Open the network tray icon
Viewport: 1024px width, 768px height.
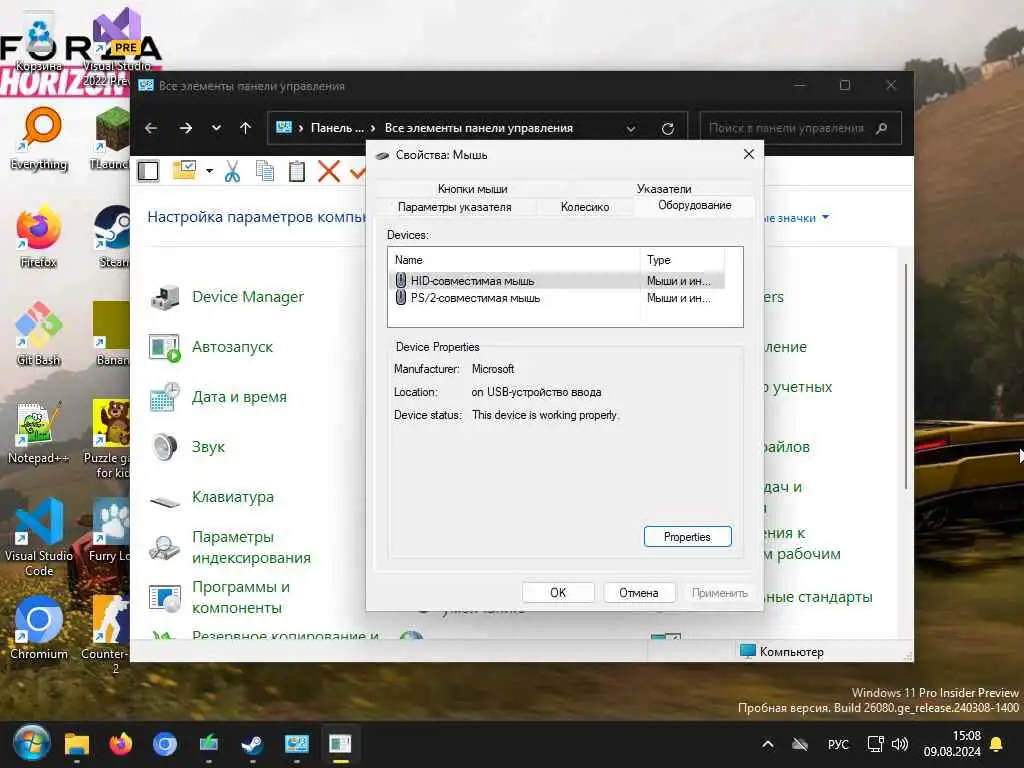[875, 744]
